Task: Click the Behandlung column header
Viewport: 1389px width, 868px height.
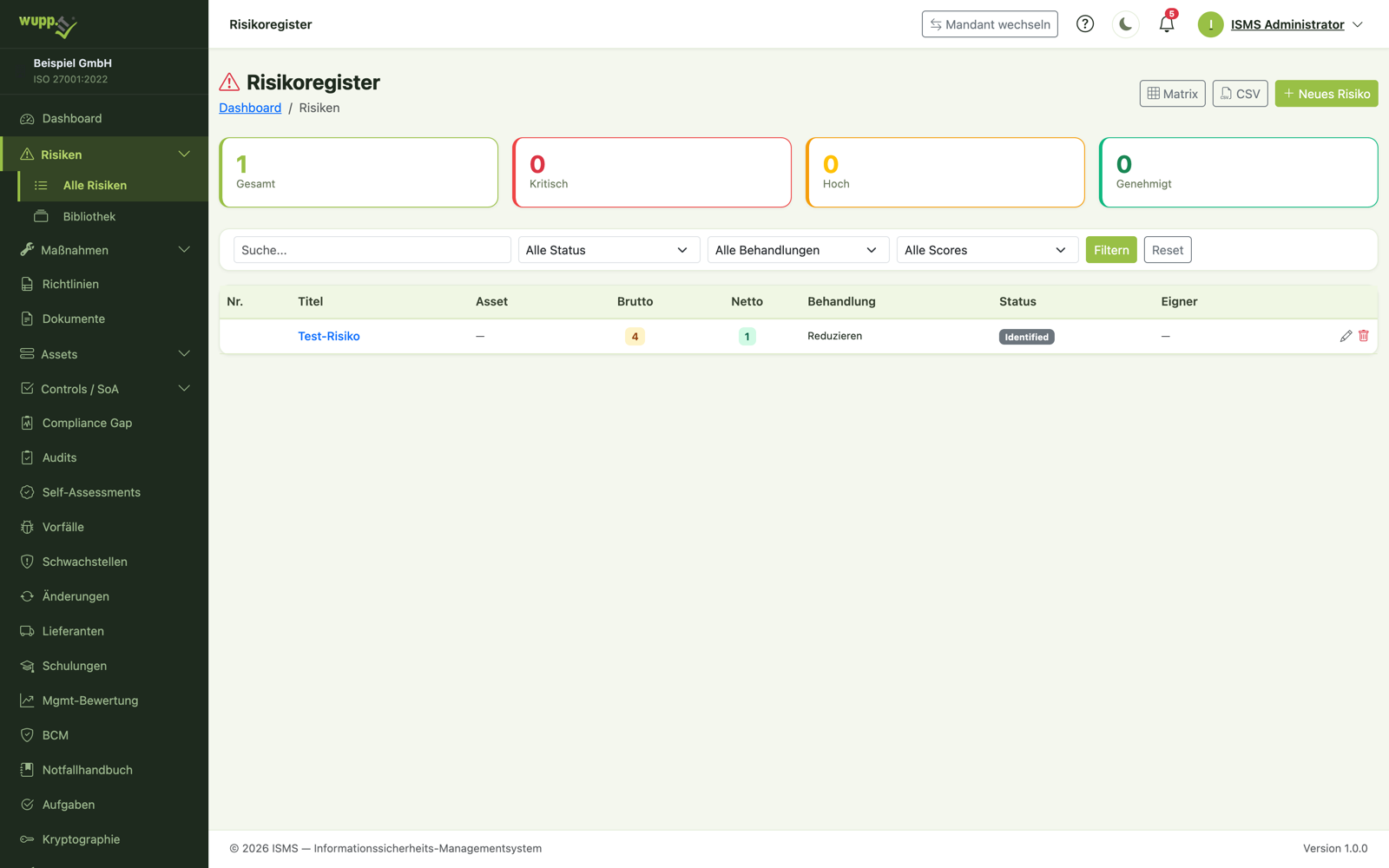Action: tap(841, 301)
